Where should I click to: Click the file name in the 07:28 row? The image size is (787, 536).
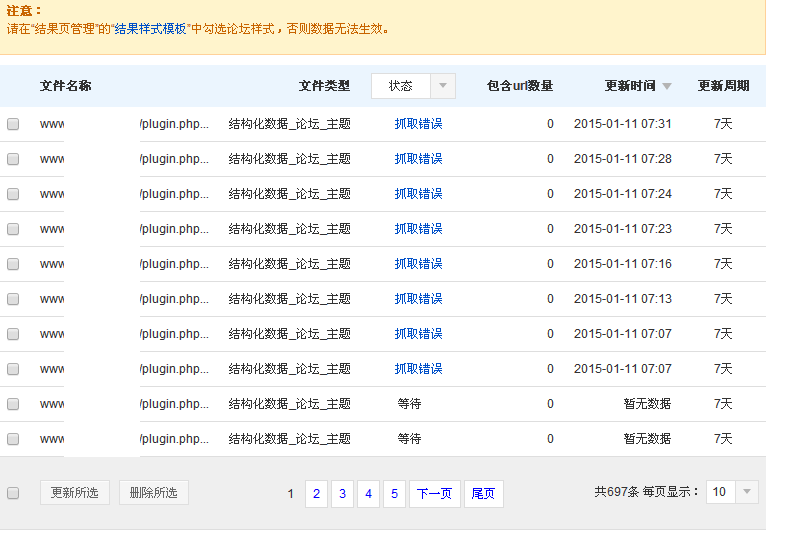point(124,159)
